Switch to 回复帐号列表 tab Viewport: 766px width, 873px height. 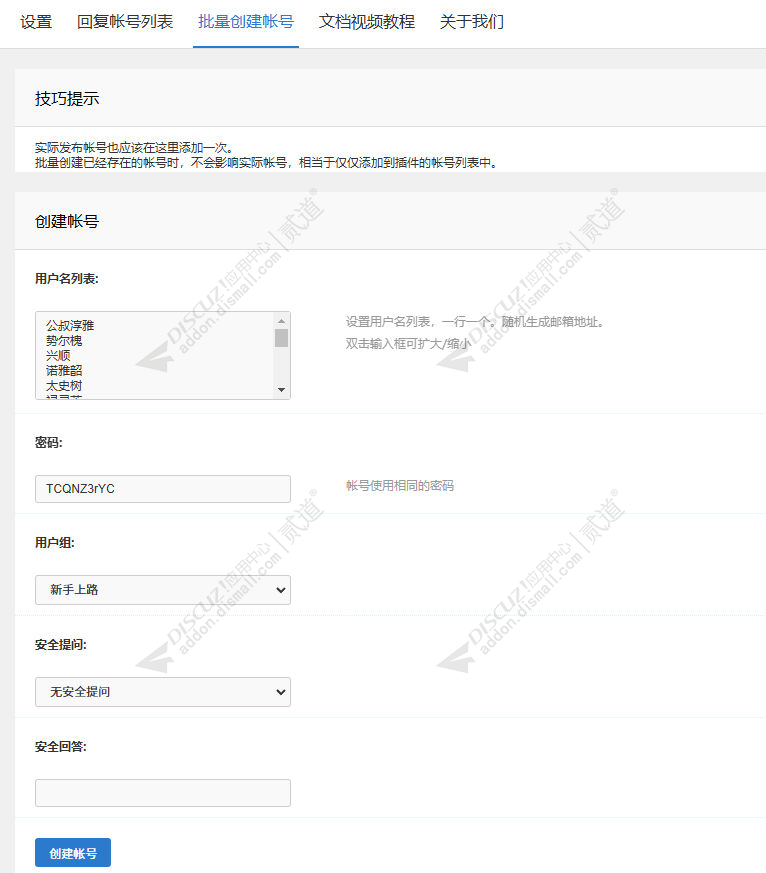[125, 22]
